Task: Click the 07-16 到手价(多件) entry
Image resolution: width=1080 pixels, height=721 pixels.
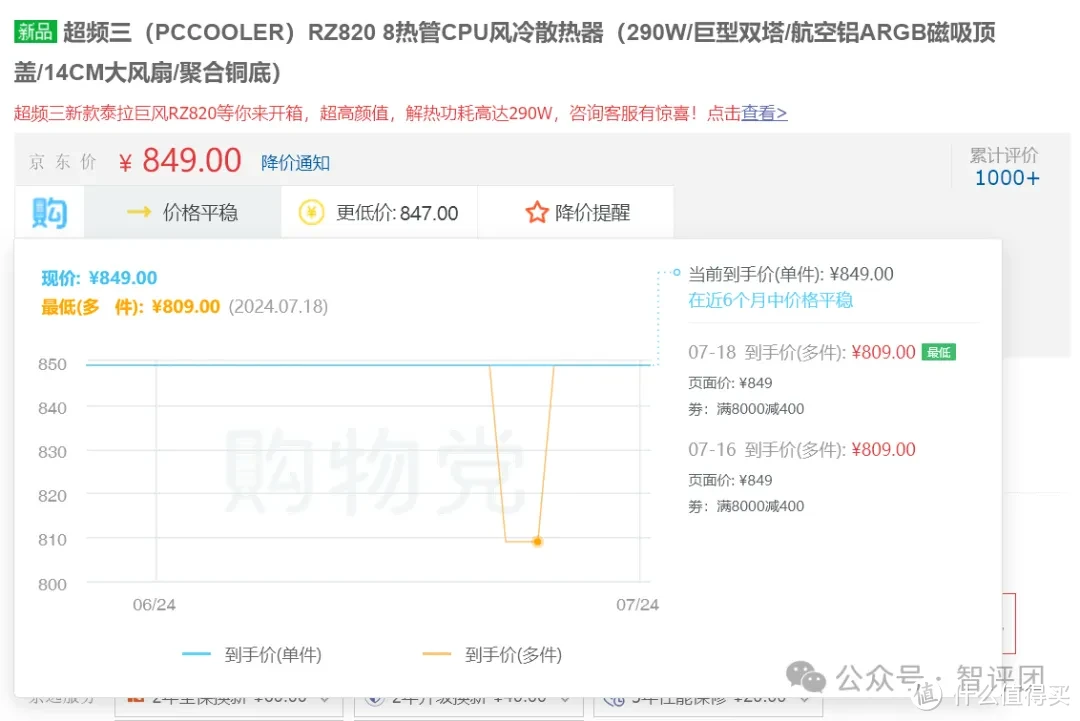Action: (x=802, y=450)
